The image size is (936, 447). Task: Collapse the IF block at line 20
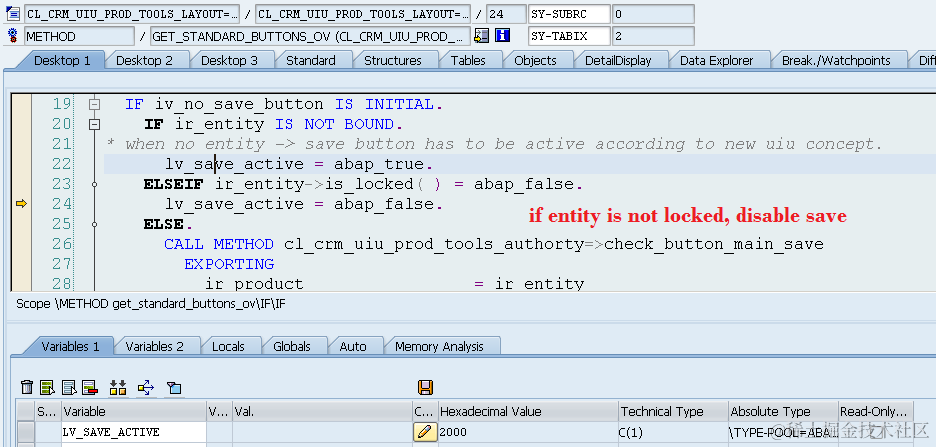(x=94, y=124)
